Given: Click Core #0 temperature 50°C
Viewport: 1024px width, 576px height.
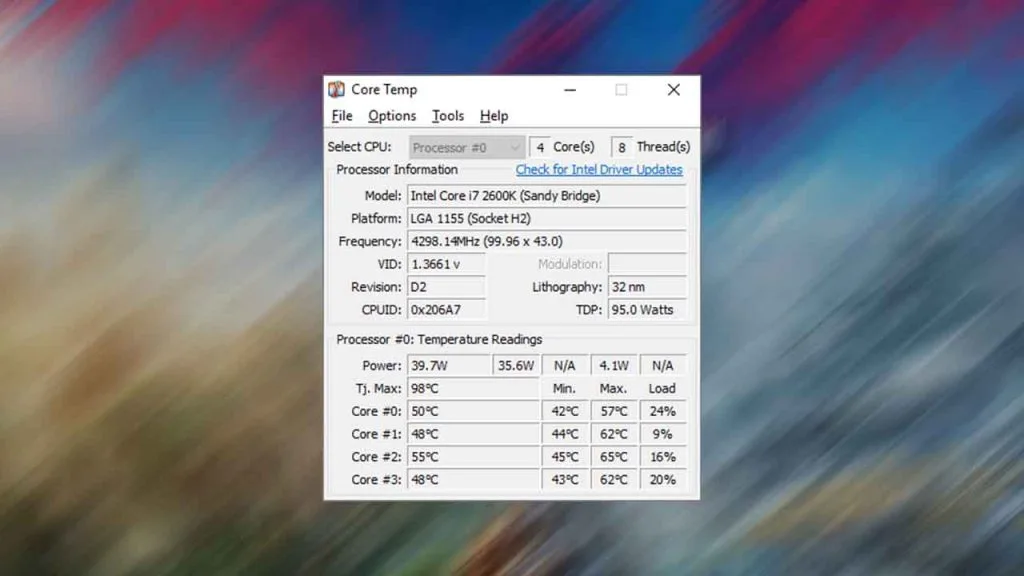Looking at the screenshot, I should tap(473, 411).
